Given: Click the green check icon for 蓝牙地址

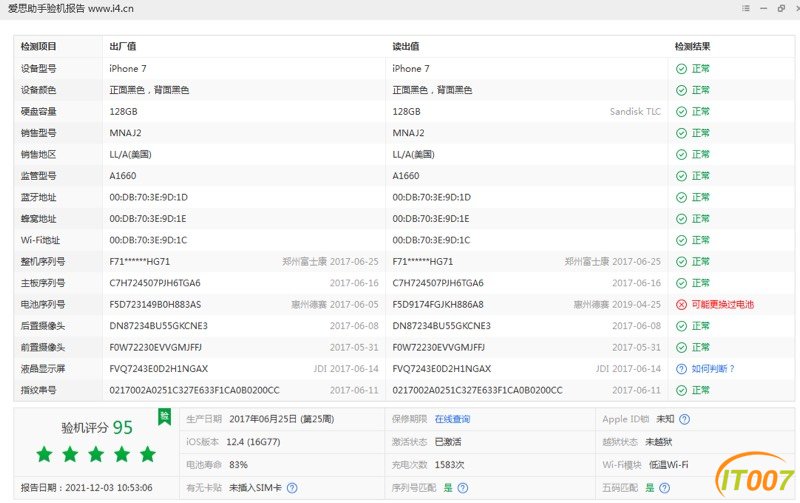Looking at the screenshot, I should pos(681,197).
